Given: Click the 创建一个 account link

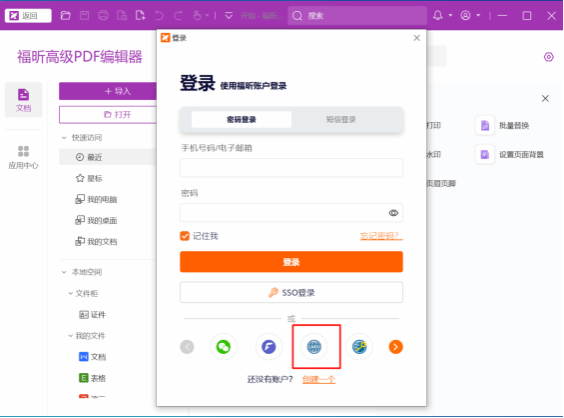Looking at the screenshot, I should click(319, 379).
